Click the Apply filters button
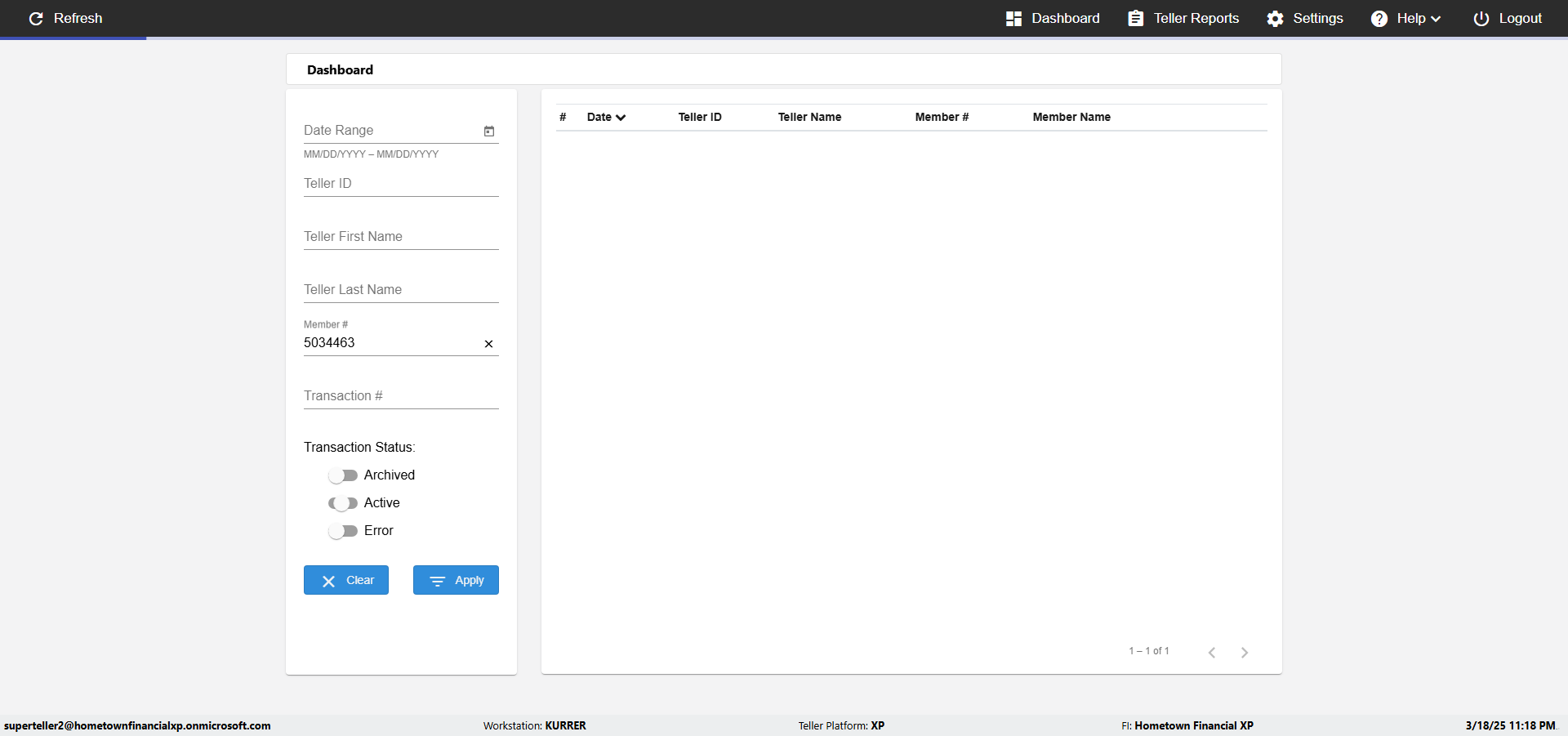 pos(456,580)
